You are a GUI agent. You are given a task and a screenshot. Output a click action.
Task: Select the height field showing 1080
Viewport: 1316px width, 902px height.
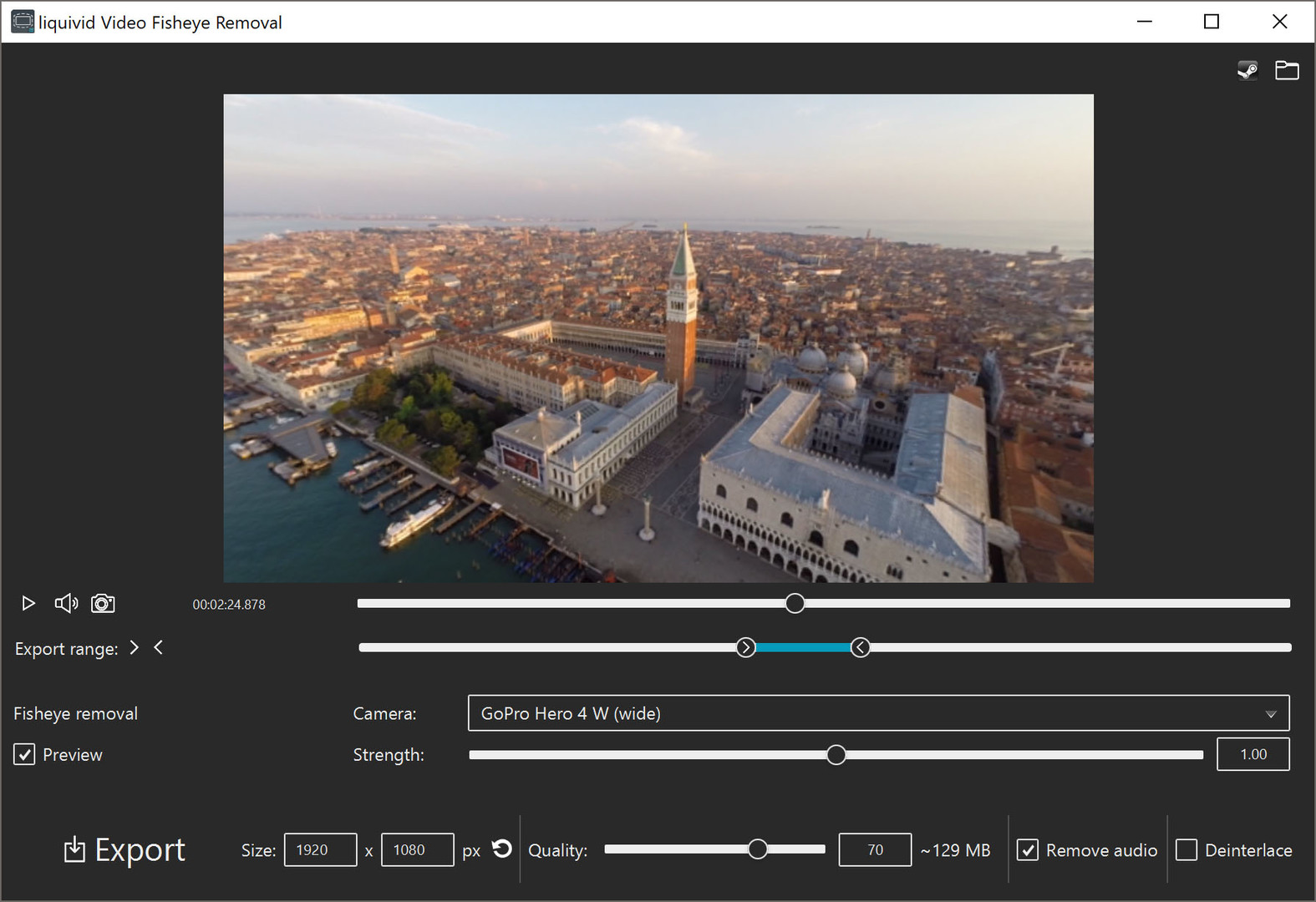417,849
